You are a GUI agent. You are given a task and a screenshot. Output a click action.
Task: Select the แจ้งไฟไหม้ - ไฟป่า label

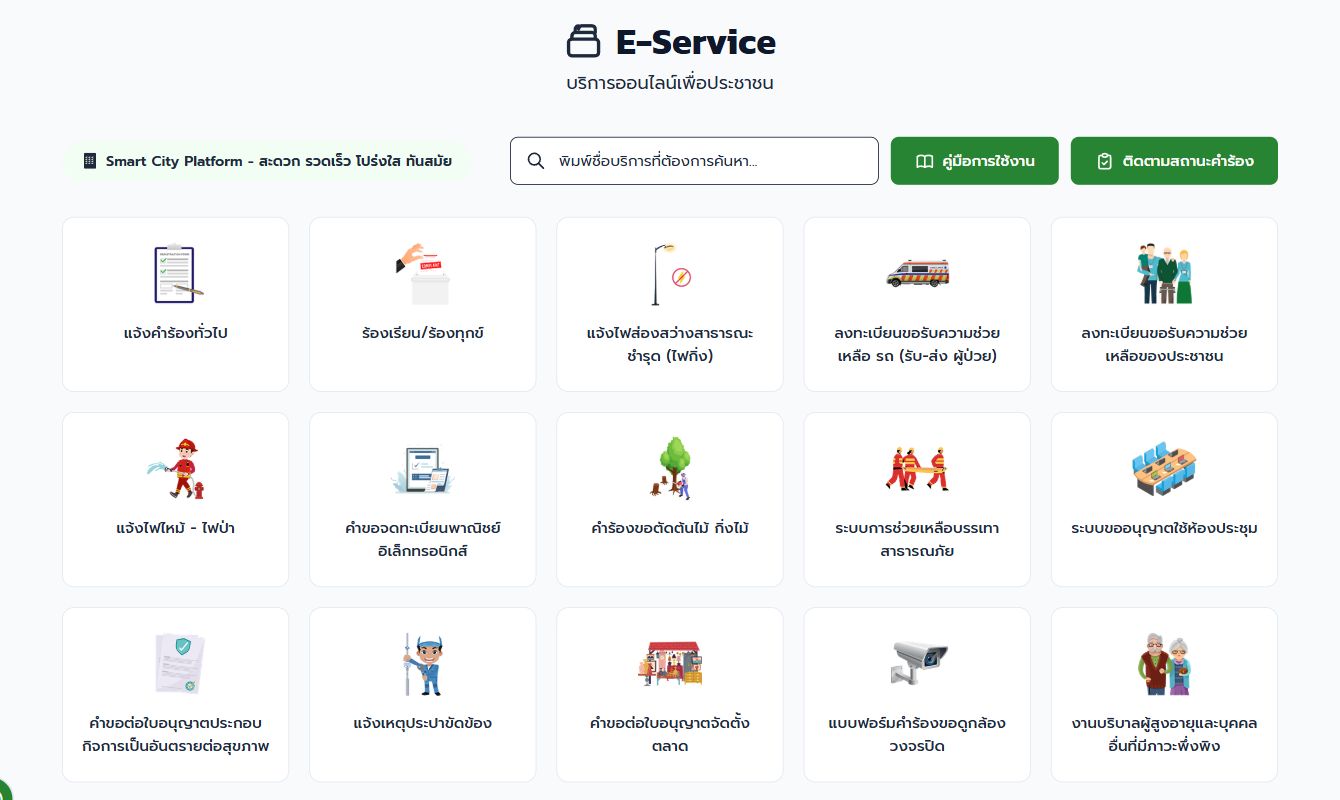coord(176,528)
